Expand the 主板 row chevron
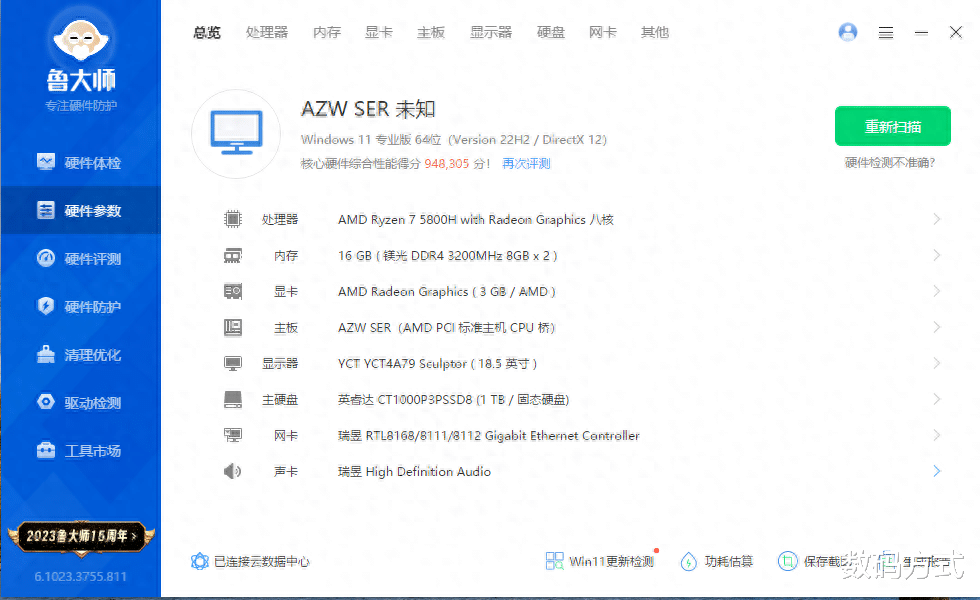Viewport: 980px width, 600px height. [x=936, y=328]
